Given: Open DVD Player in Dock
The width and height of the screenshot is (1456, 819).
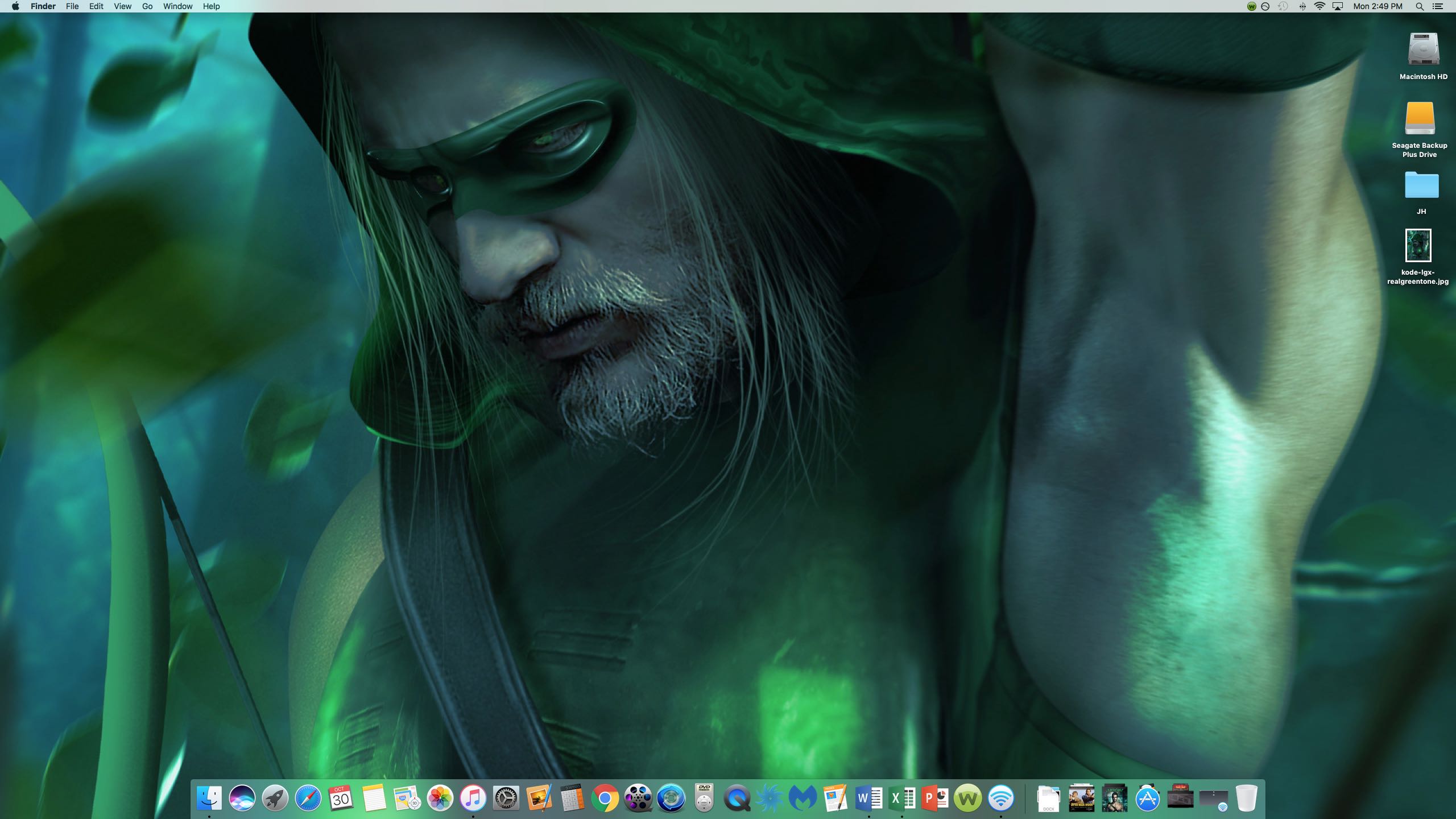Looking at the screenshot, I should pos(704,798).
